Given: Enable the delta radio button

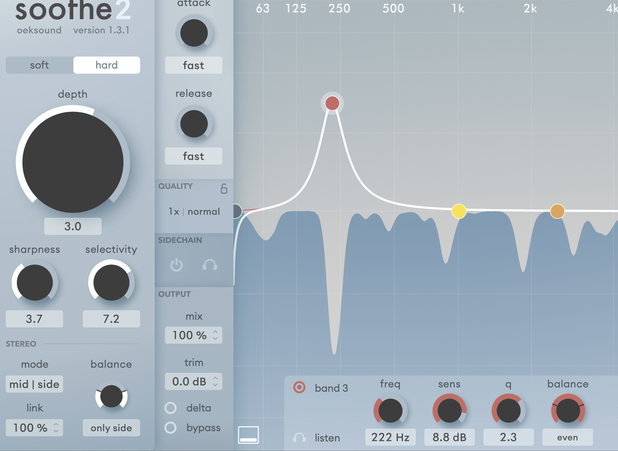Looking at the screenshot, I should [171, 408].
